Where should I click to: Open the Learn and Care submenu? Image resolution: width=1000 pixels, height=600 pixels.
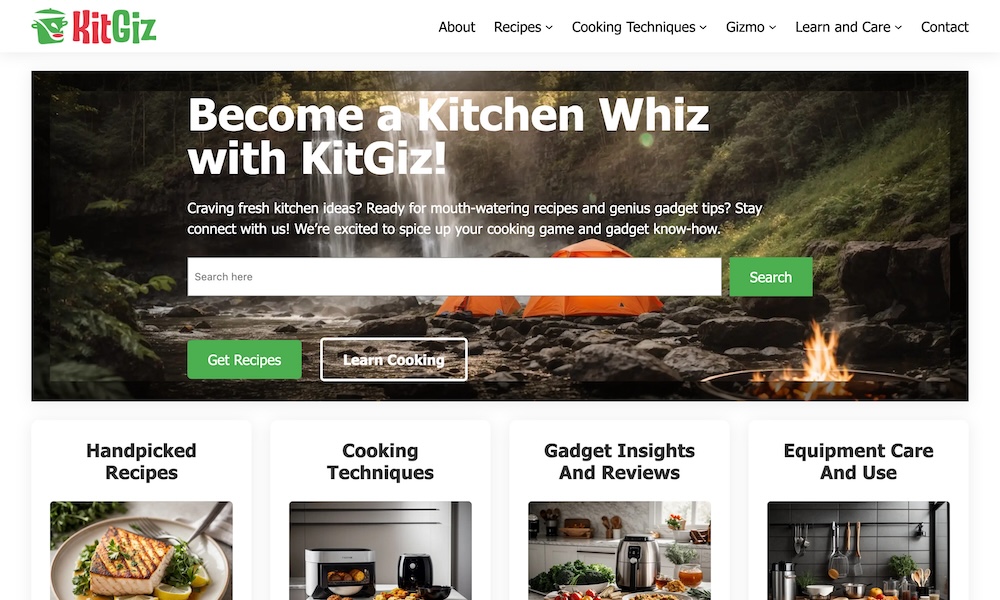[x=848, y=27]
